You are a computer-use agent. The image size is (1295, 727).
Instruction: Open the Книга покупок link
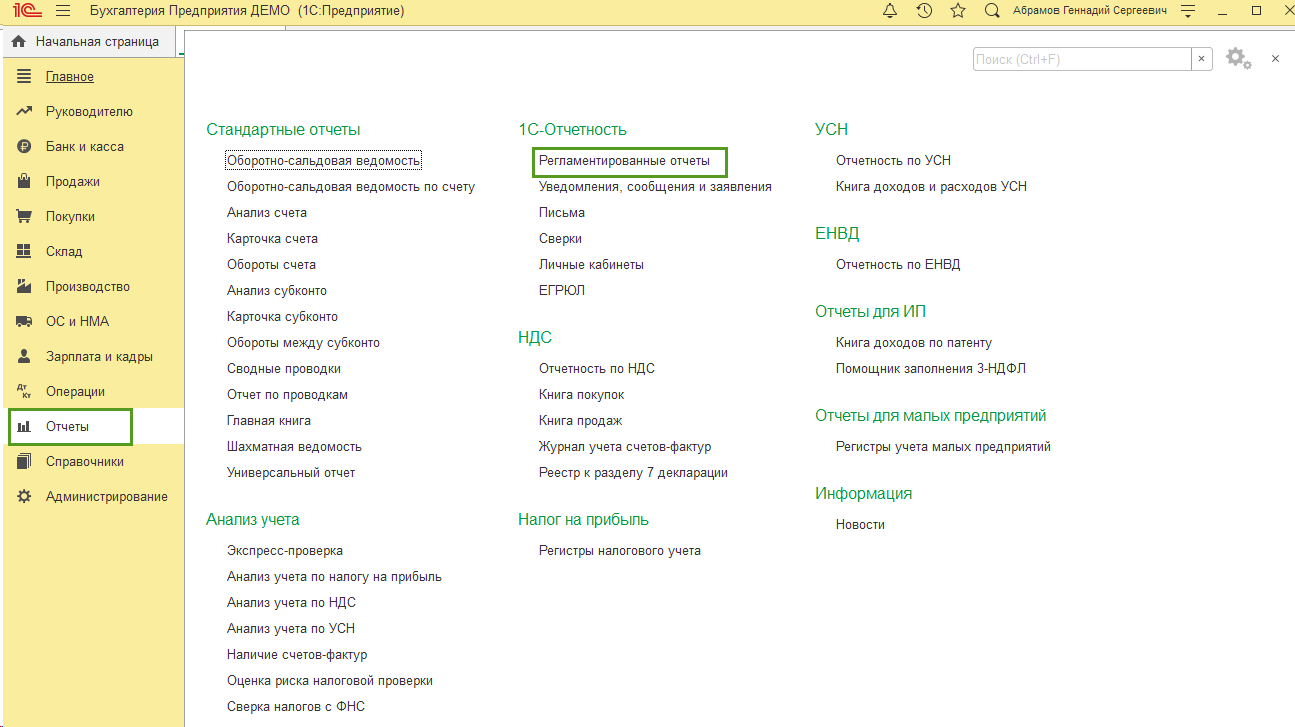(x=582, y=394)
